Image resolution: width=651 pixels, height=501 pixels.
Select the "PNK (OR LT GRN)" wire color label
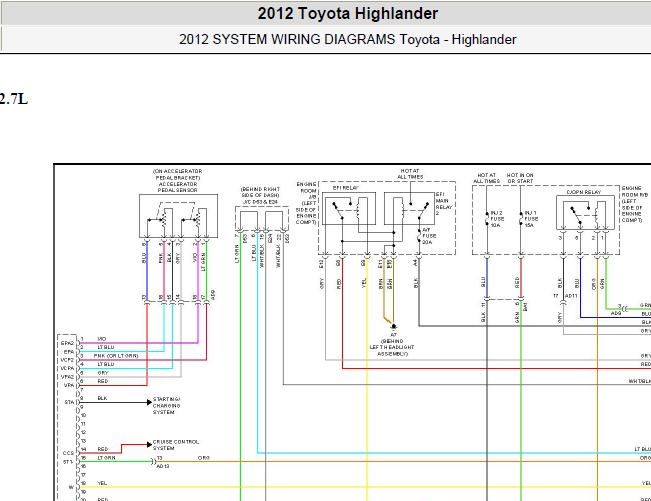coord(116,356)
